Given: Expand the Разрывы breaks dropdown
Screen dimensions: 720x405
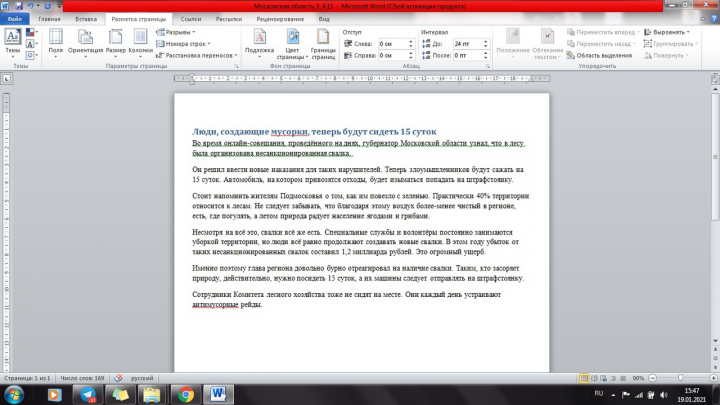Looking at the screenshot, I should click(x=175, y=32).
